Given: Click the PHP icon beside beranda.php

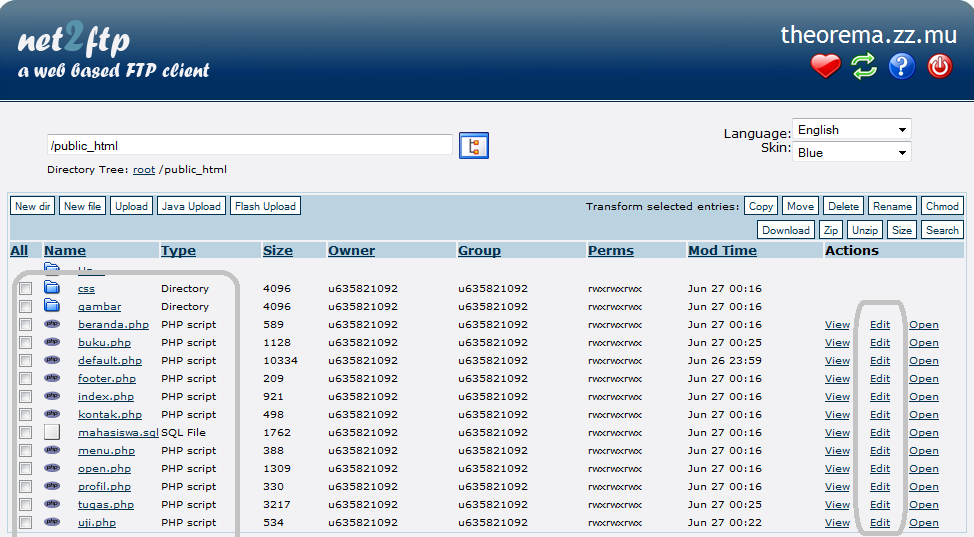Looking at the screenshot, I should 52,324.
